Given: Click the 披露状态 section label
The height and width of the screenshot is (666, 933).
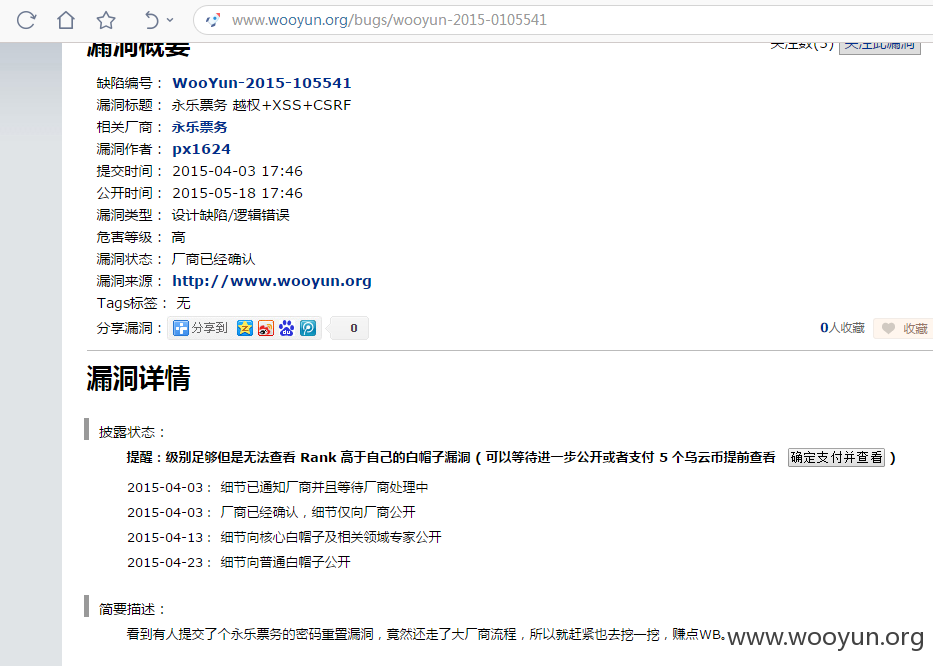Looking at the screenshot, I should coord(132,432).
